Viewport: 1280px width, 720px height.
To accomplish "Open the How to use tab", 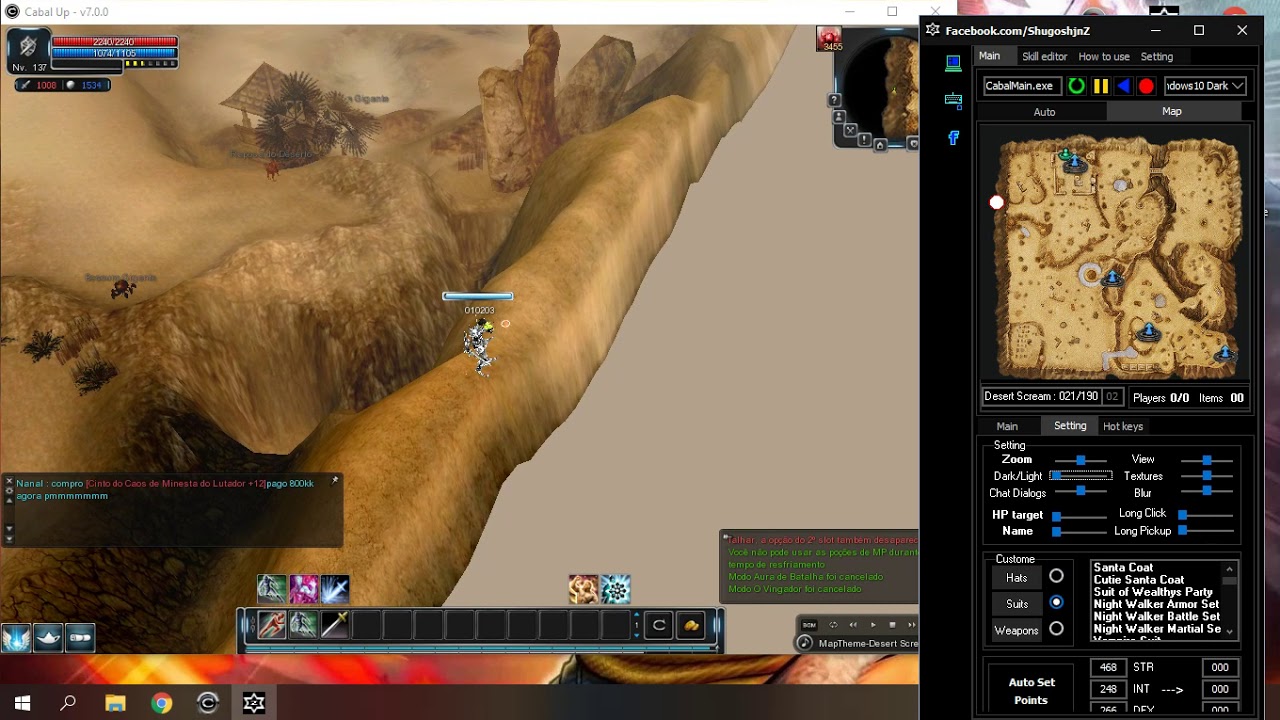I will click(1104, 57).
